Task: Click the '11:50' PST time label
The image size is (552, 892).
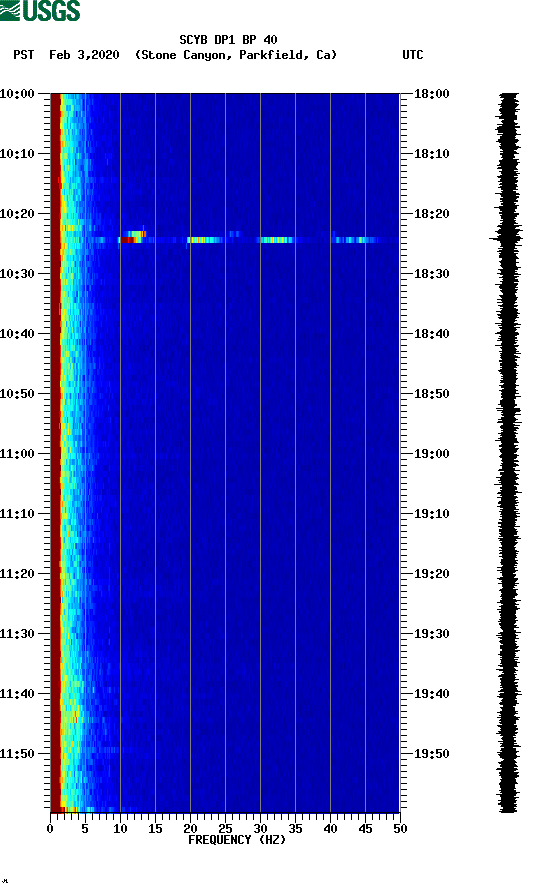Action: 17,754
